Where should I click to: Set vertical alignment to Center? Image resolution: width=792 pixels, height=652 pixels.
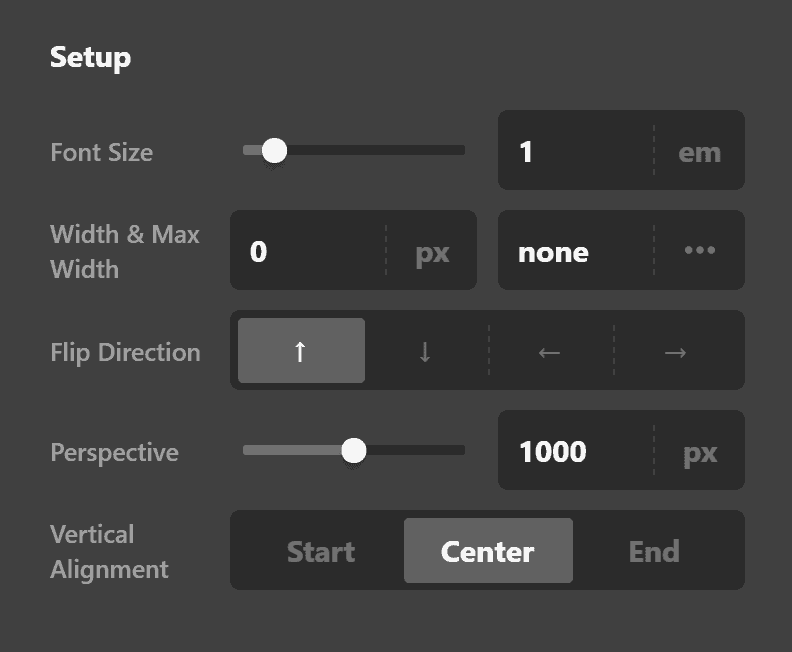(x=488, y=551)
